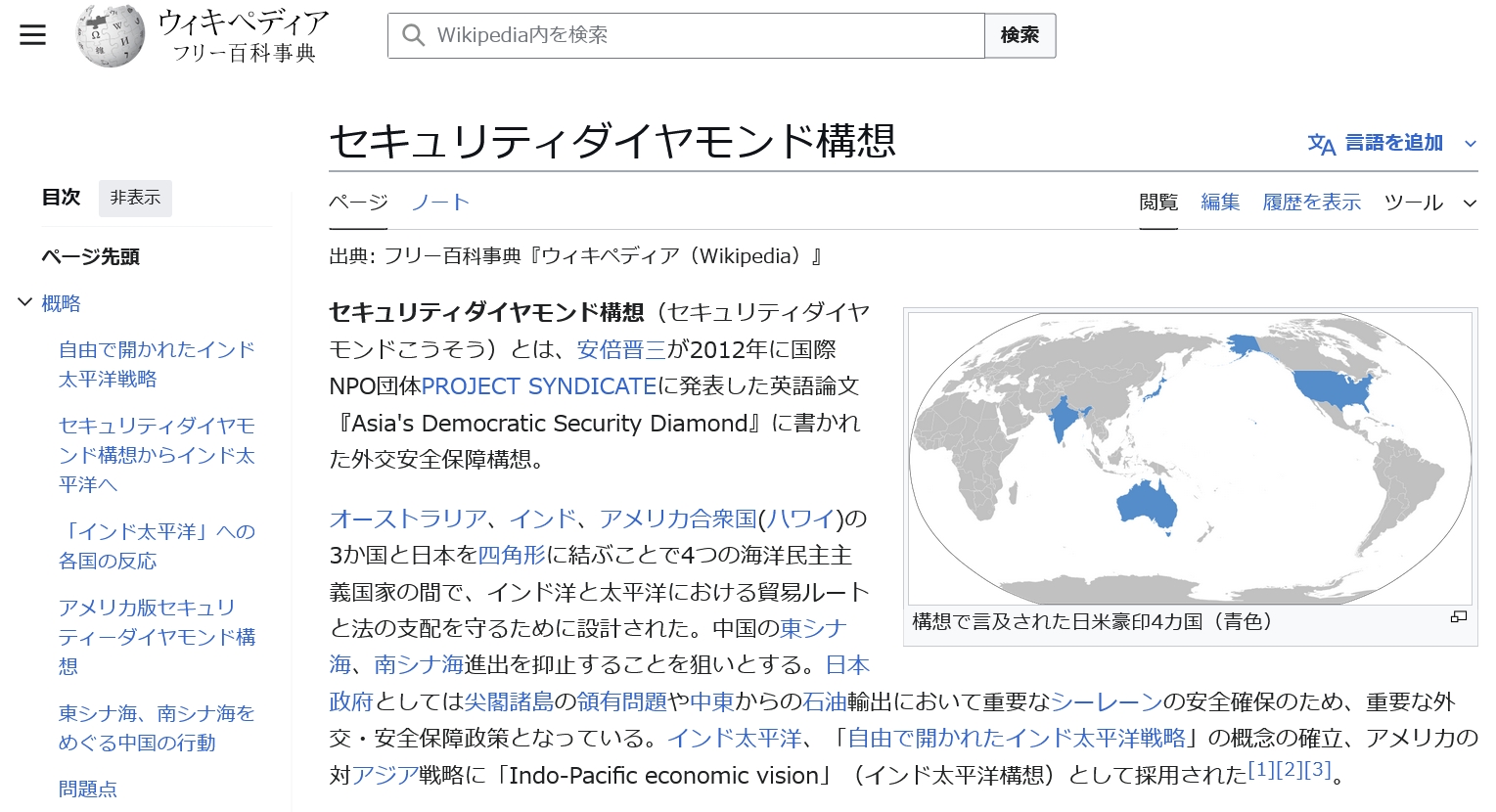
Task: Click the Wikipedia globe logo
Action: (x=111, y=36)
